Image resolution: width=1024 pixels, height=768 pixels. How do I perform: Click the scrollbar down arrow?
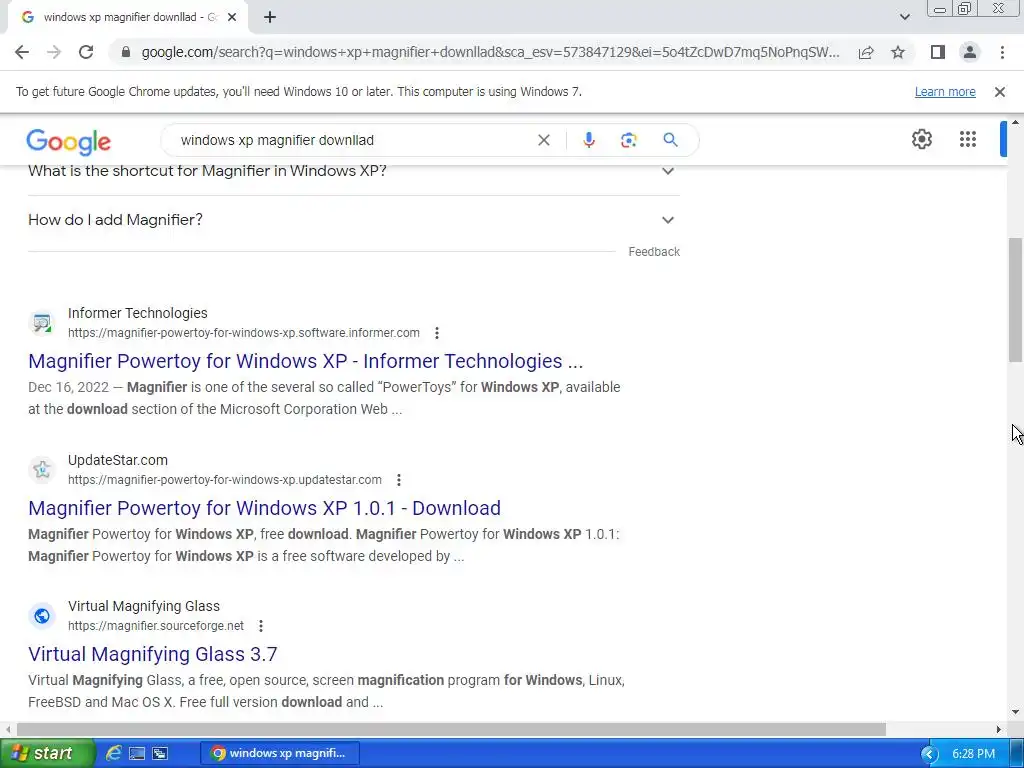coord(1015,712)
